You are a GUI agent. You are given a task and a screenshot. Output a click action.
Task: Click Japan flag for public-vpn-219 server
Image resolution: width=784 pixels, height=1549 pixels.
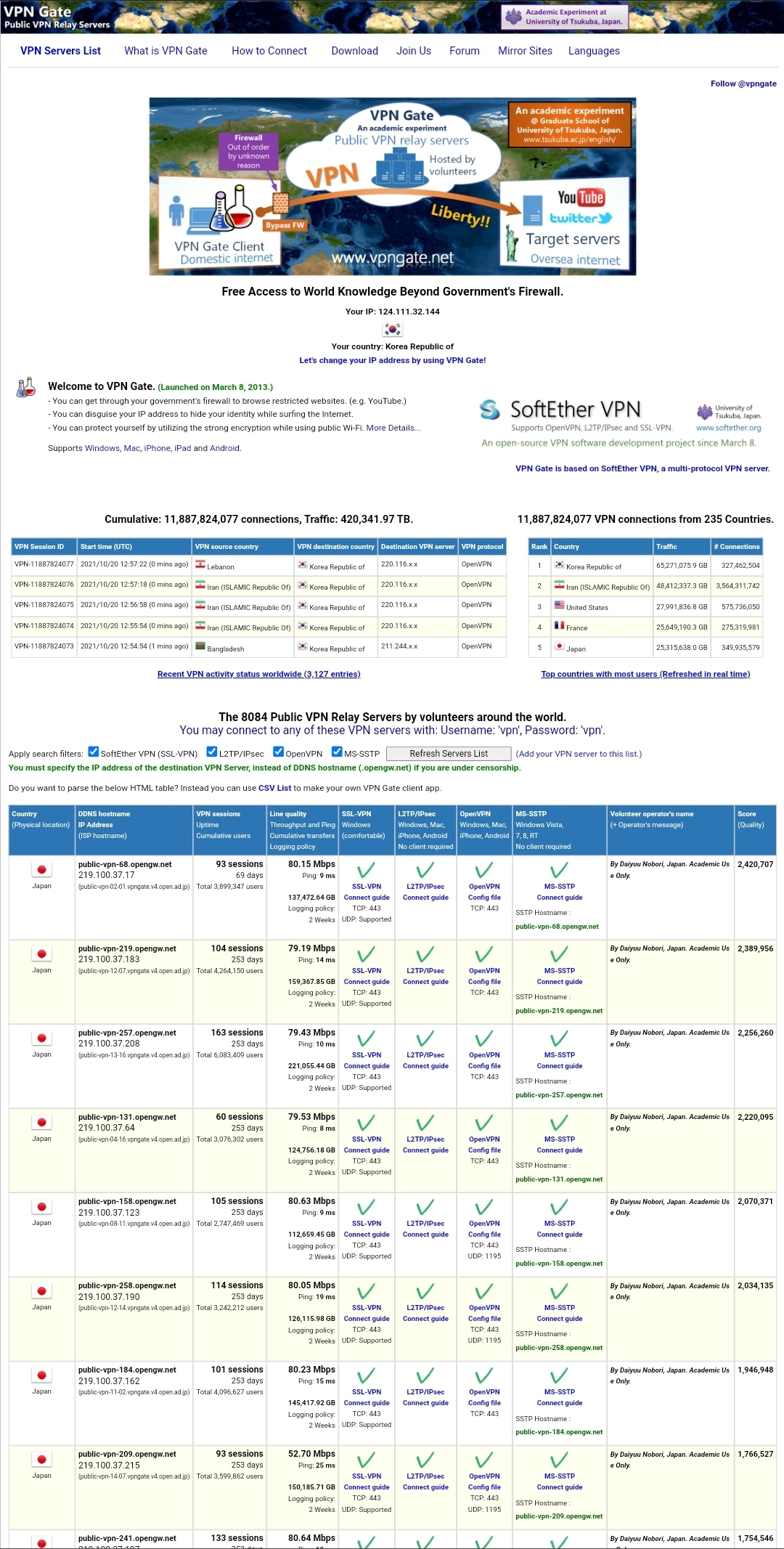[x=41, y=954]
